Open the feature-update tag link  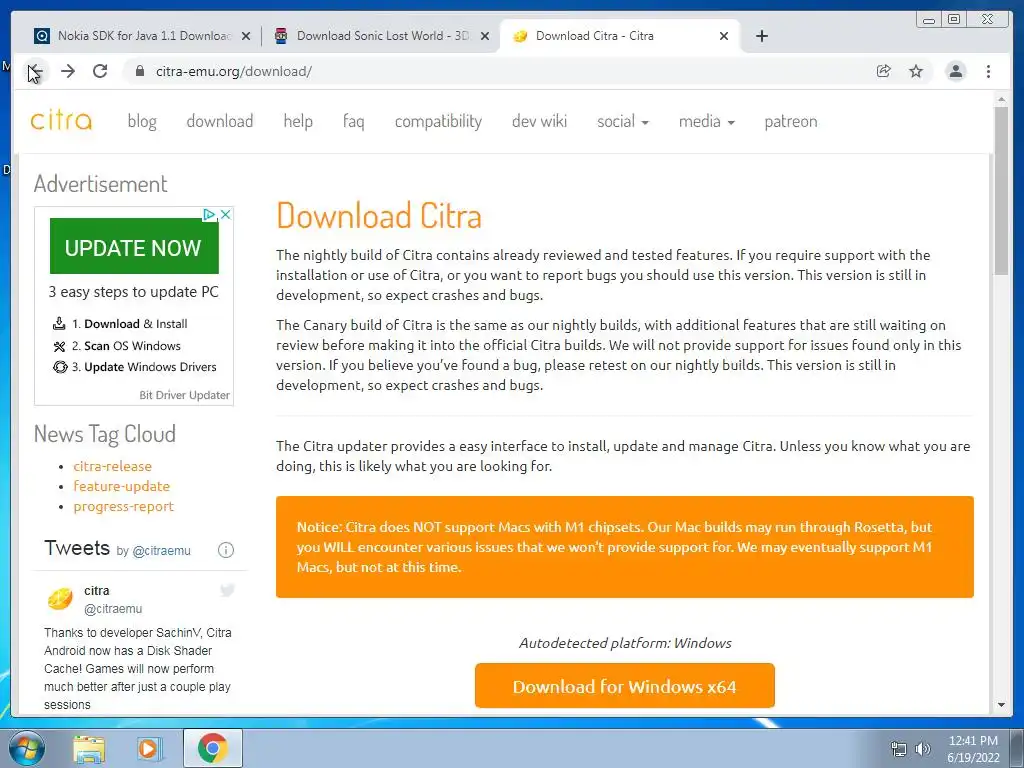pos(121,487)
